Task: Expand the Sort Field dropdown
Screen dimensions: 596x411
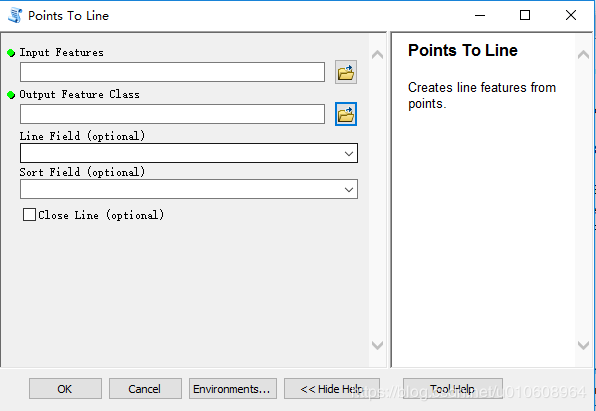Action: pos(349,189)
